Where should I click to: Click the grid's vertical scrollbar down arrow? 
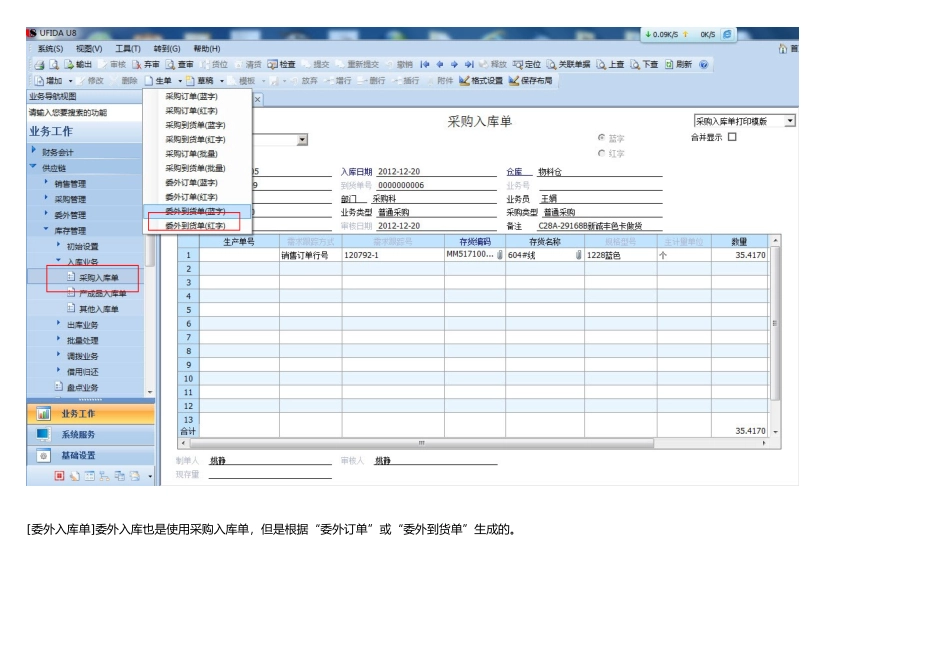tap(775, 432)
